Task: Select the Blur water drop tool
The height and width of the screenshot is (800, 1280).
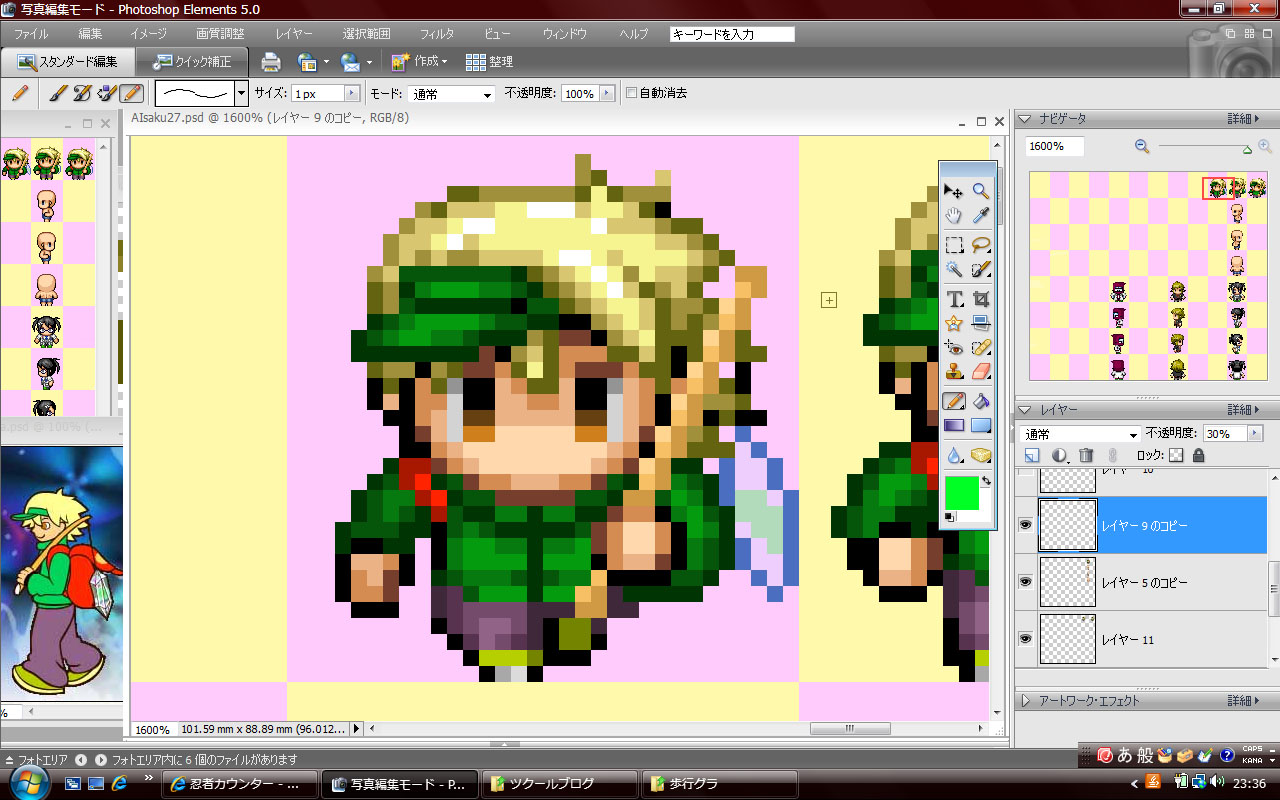Action: (954, 455)
